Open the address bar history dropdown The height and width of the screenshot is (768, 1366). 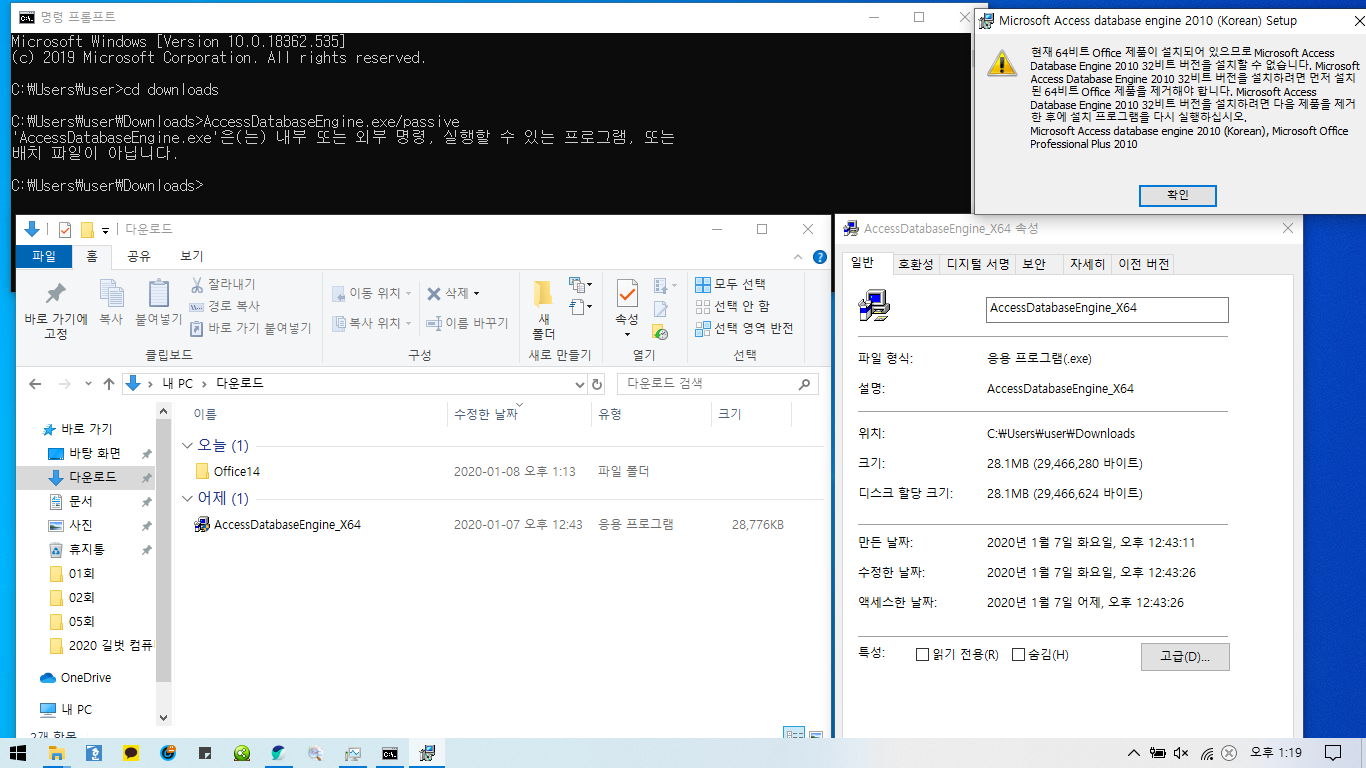click(580, 384)
